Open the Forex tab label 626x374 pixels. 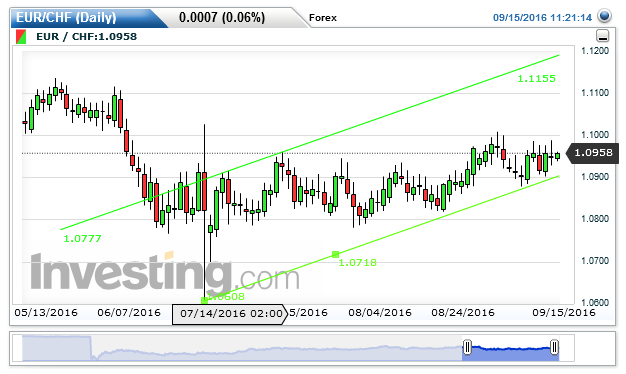[323, 18]
